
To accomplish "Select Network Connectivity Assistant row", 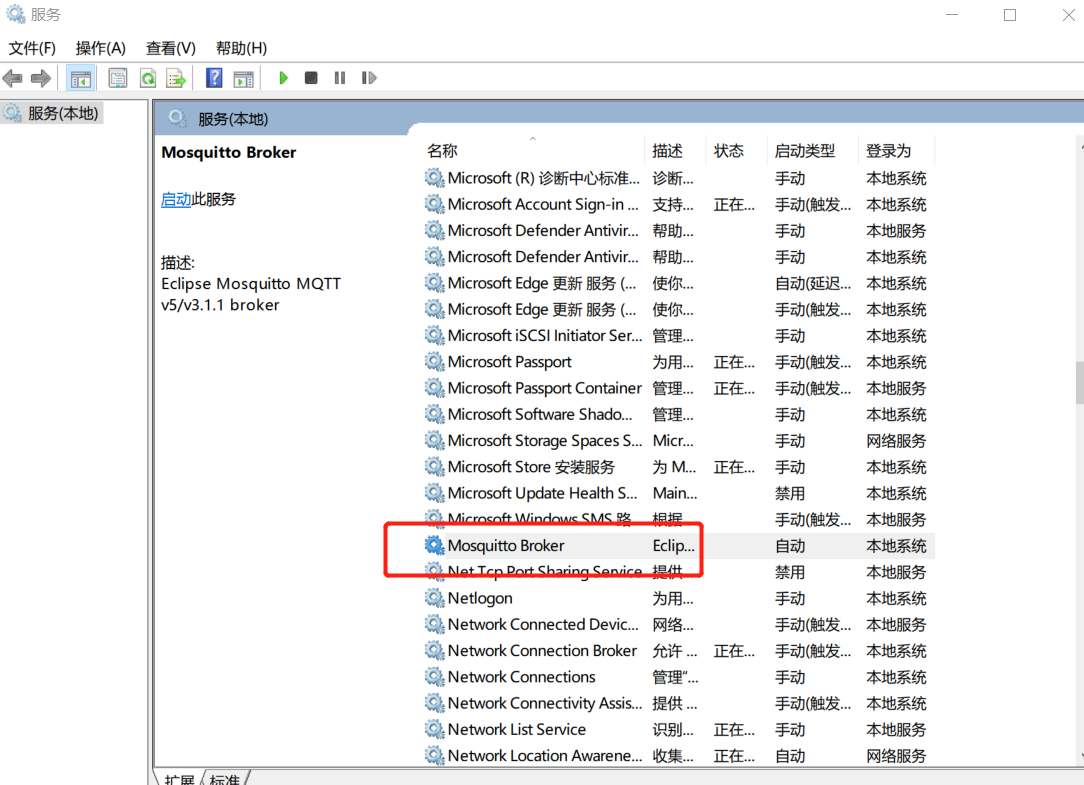I will [x=679, y=704].
